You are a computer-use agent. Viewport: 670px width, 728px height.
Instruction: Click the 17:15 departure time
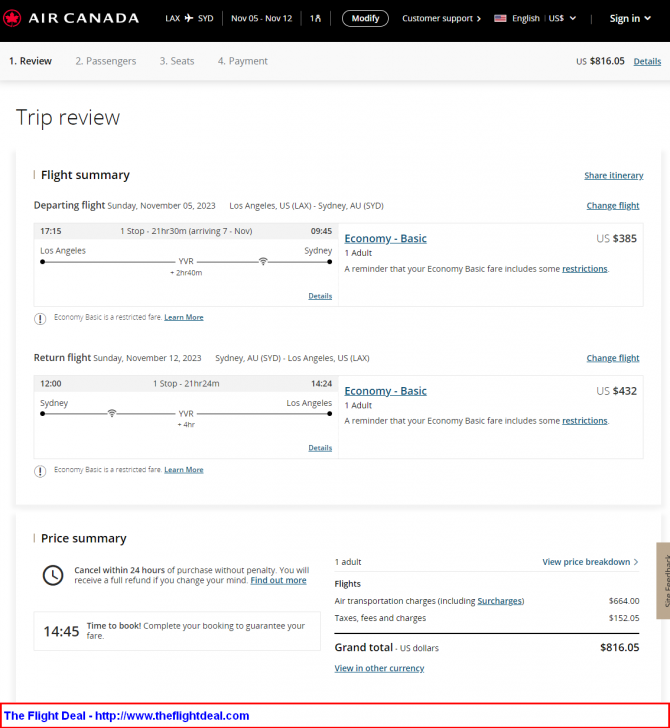(51, 231)
